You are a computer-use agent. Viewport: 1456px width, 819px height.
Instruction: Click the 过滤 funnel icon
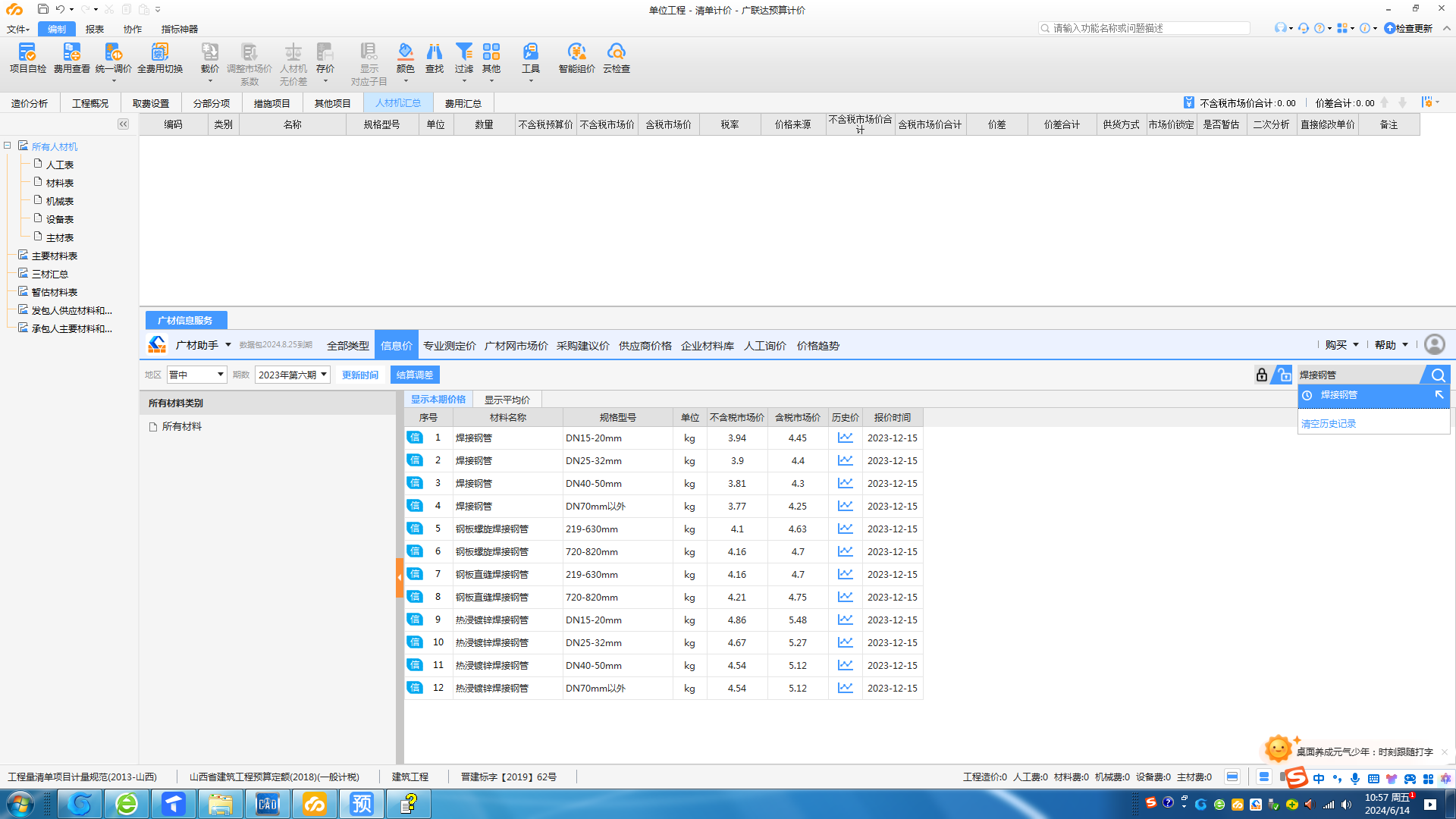[464, 58]
